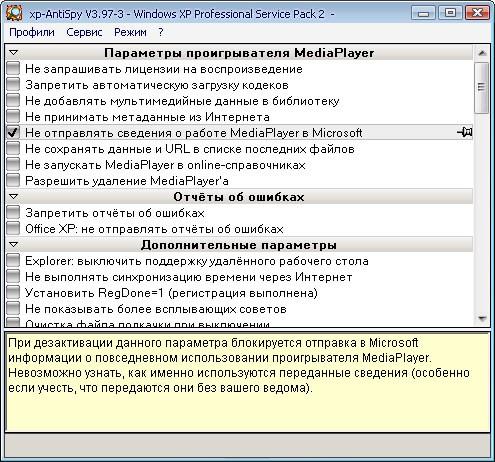495x462 pixels.
Task: Minimize the xp-AntiSpy window
Action: point(423,13)
